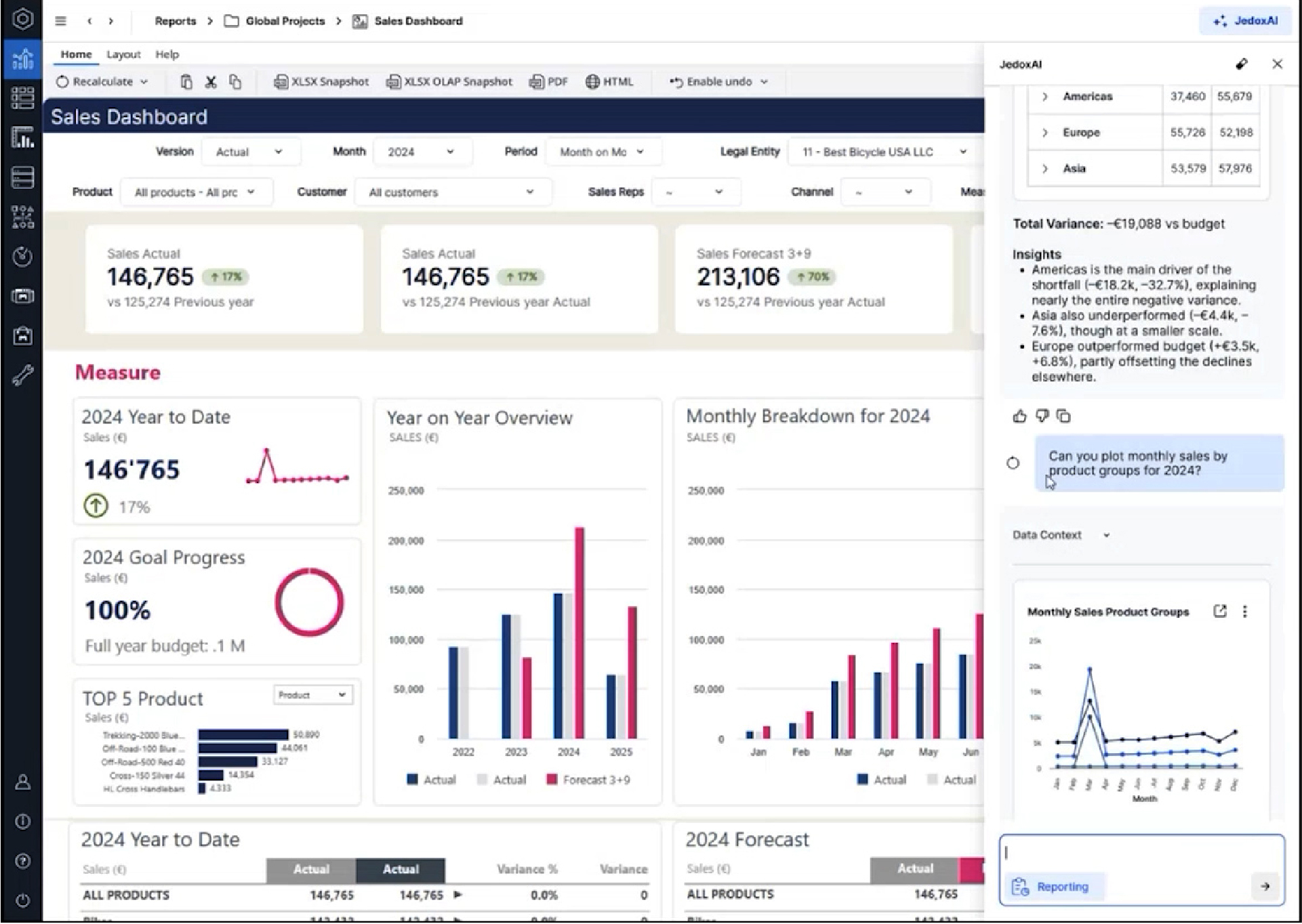The image size is (1302, 924).
Task: Cut selection using the scissors toolbar icon
Action: click(211, 81)
